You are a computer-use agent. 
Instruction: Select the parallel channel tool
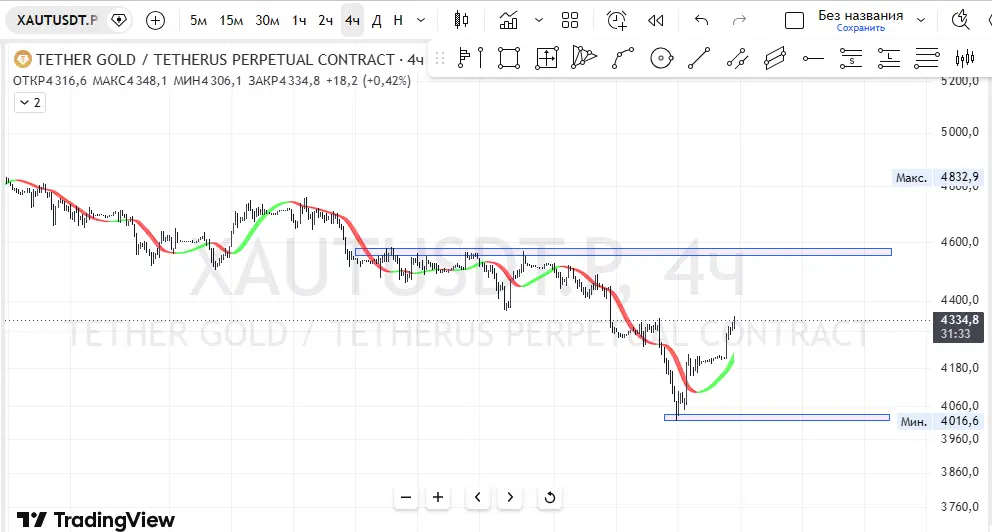click(775, 58)
